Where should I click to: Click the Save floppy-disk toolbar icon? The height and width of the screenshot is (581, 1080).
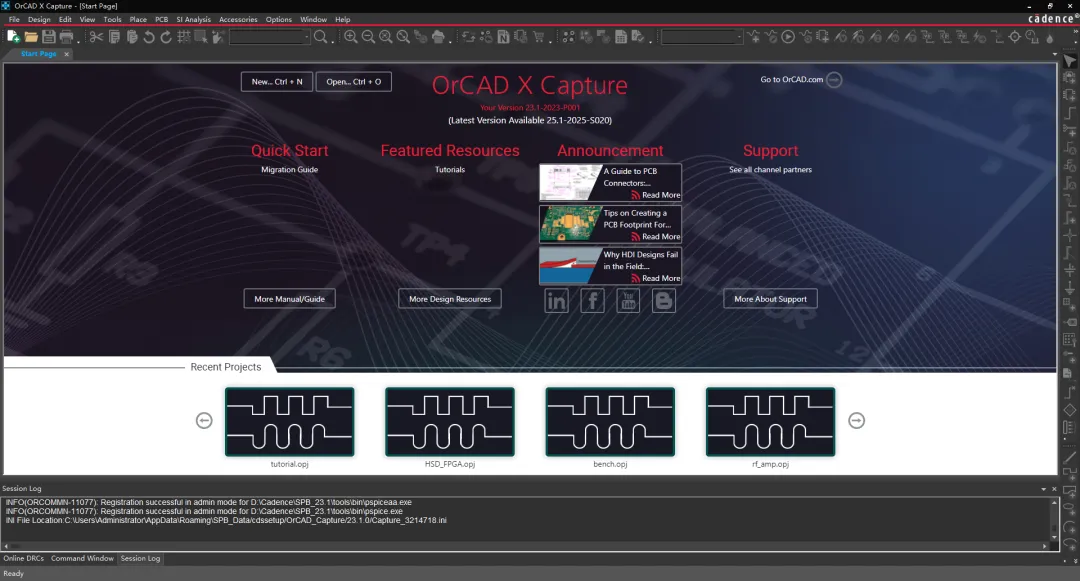[48, 36]
